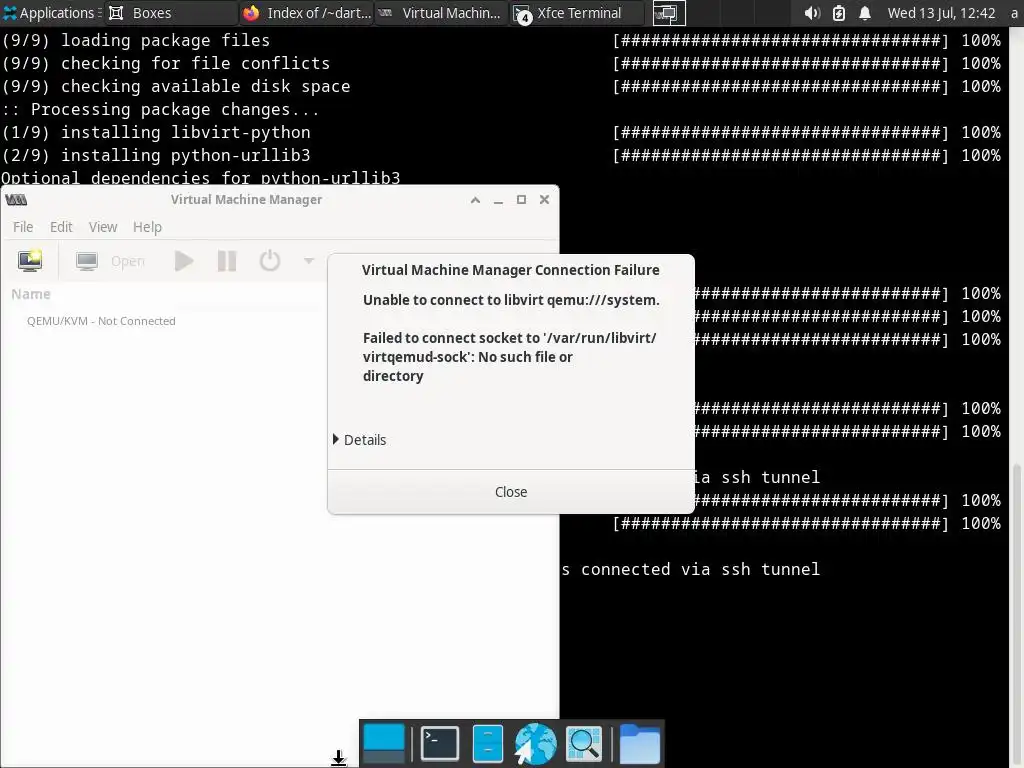This screenshot has width=1024, height=768.
Task: Click the battery power icon in the panel
Action: click(839, 13)
